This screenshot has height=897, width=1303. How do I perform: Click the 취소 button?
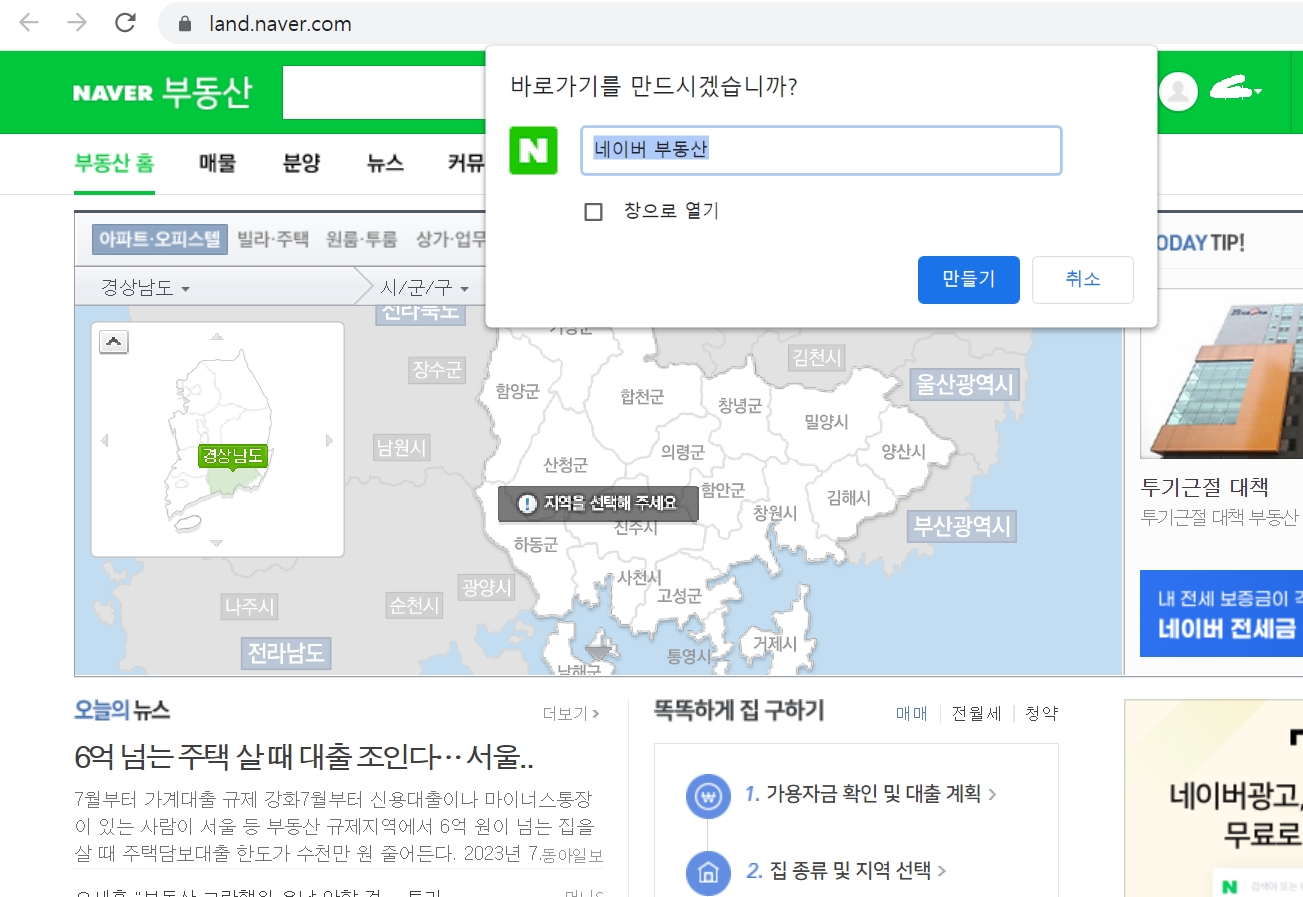coord(1083,279)
